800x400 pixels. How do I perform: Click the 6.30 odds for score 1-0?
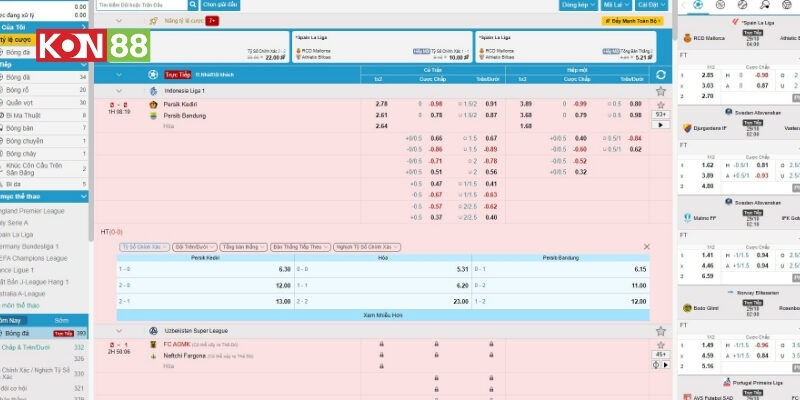click(284, 269)
